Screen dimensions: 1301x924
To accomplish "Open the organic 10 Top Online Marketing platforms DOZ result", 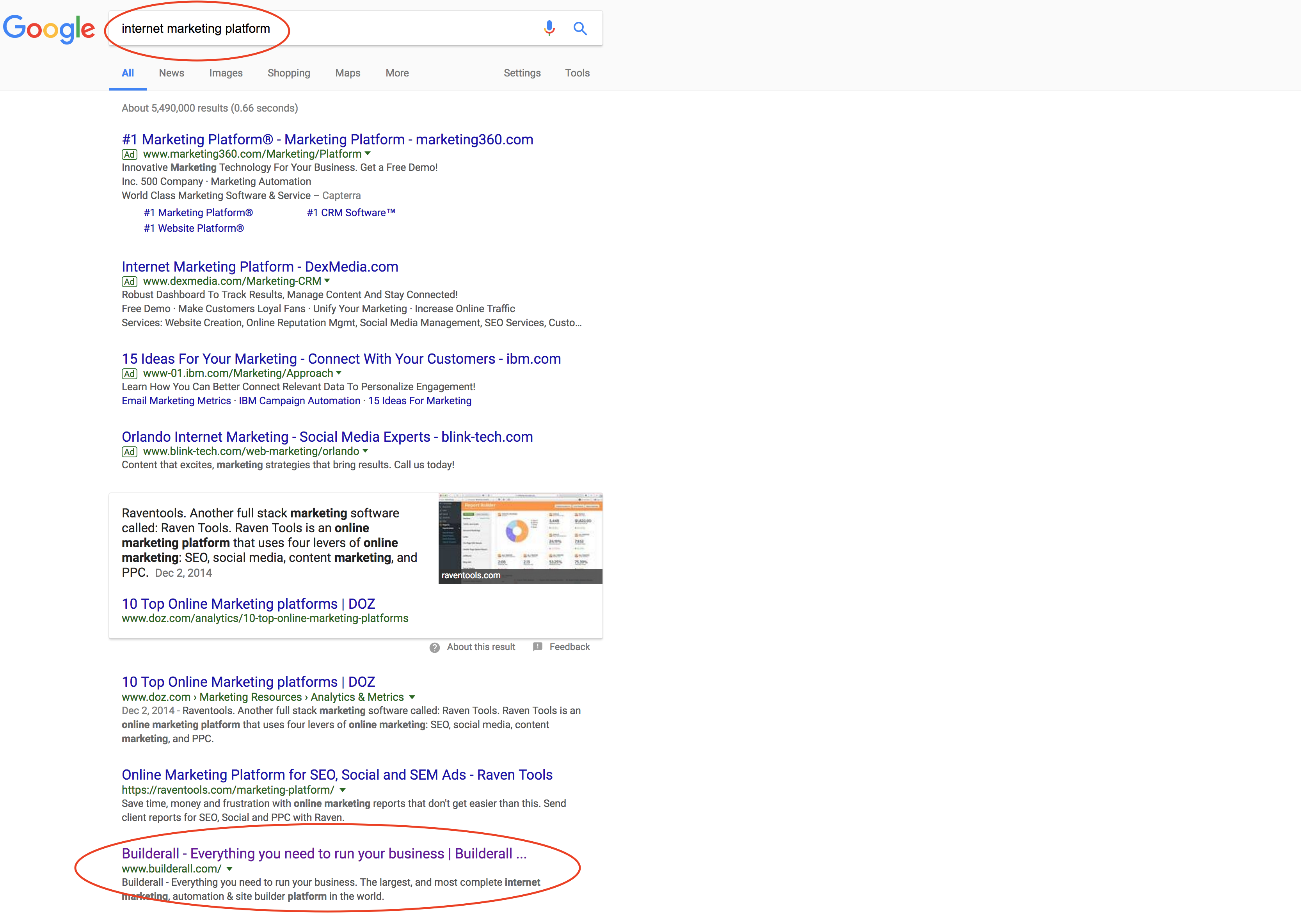I will pos(249,682).
